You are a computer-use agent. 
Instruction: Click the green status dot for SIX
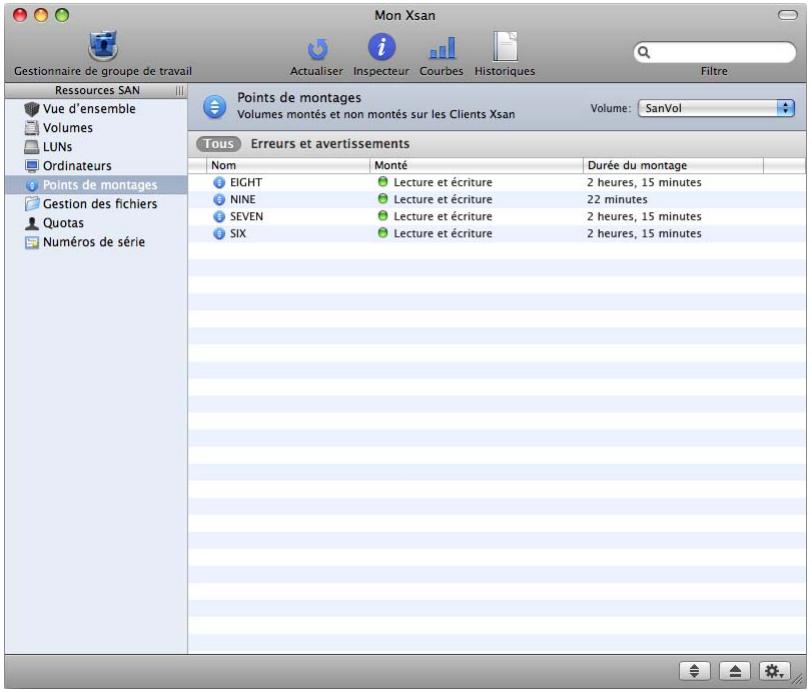point(383,233)
